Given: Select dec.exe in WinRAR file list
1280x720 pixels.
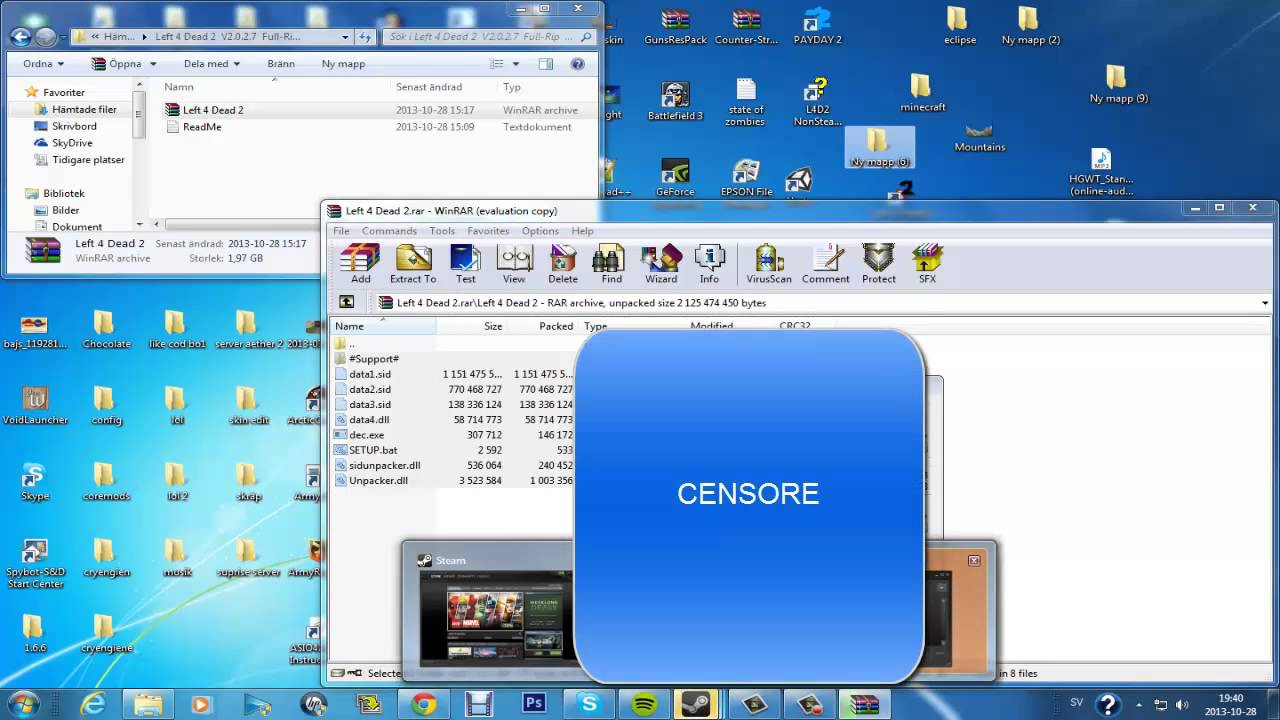Looking at the screenshot, I should 366,435.
